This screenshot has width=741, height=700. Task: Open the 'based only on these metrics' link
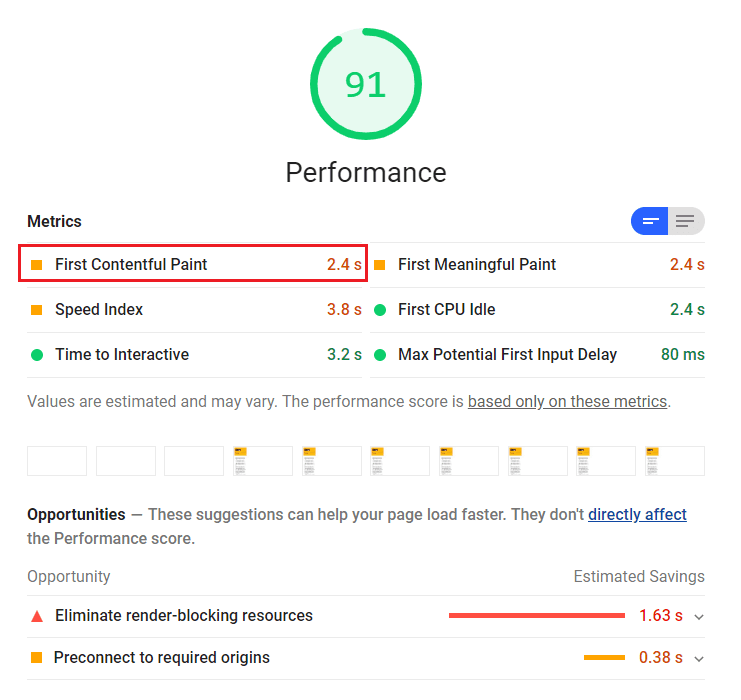coord(567,402)
